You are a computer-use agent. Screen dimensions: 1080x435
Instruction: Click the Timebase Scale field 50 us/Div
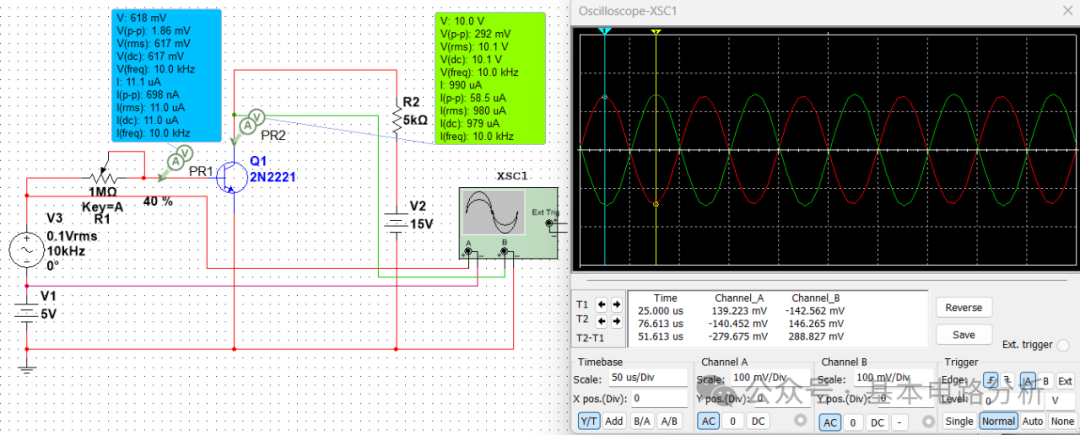pos(646,379)
